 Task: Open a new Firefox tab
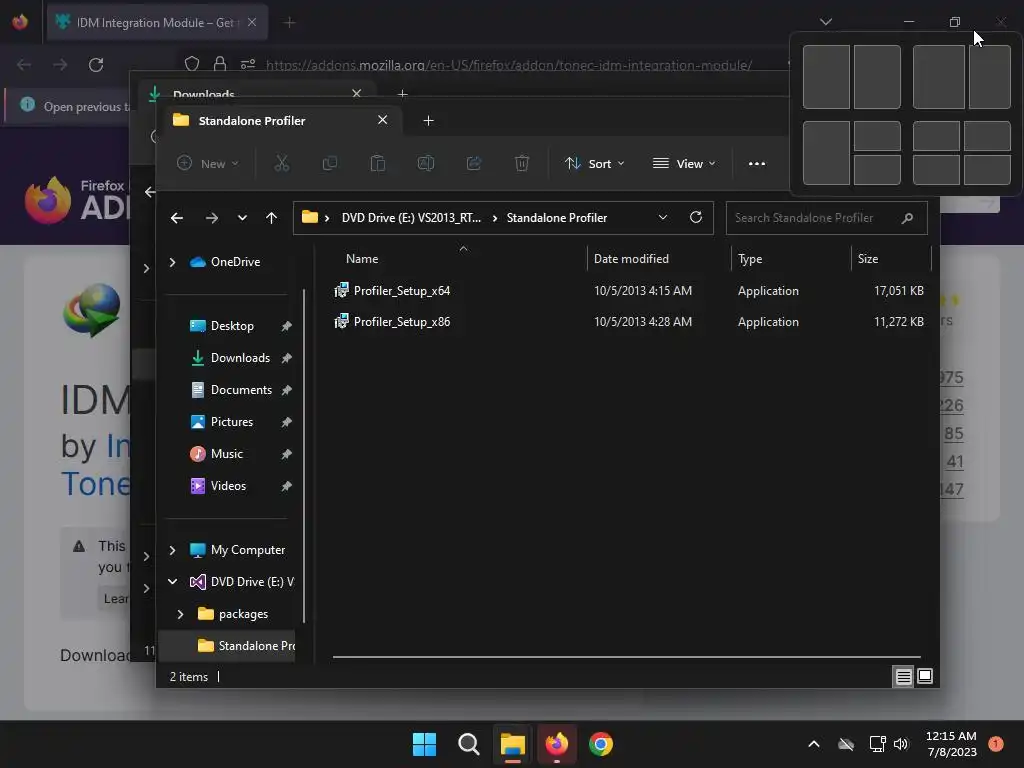coord(289,23)
